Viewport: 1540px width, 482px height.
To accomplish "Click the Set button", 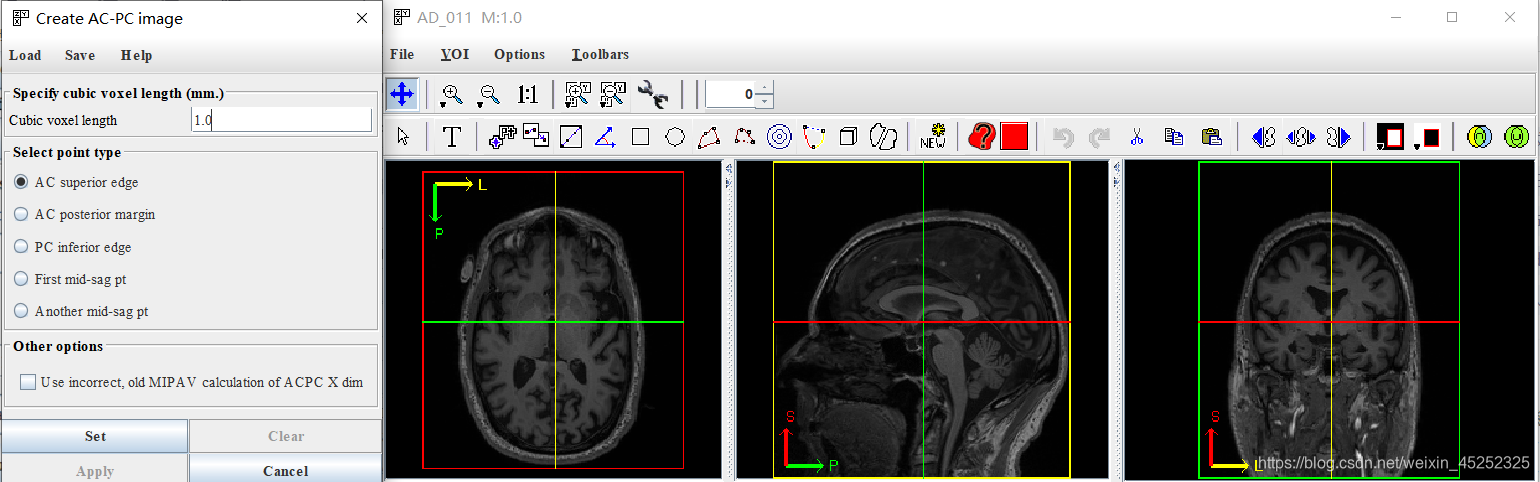I will pyautogui.click(x=95, y=436).
